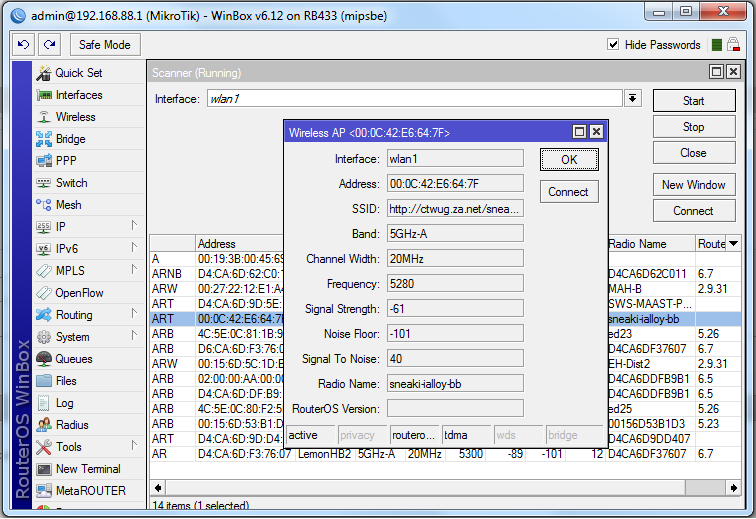This screenshot has width=756, height=519.
Task: Click the Log document icon
Action: click(44, 403)
